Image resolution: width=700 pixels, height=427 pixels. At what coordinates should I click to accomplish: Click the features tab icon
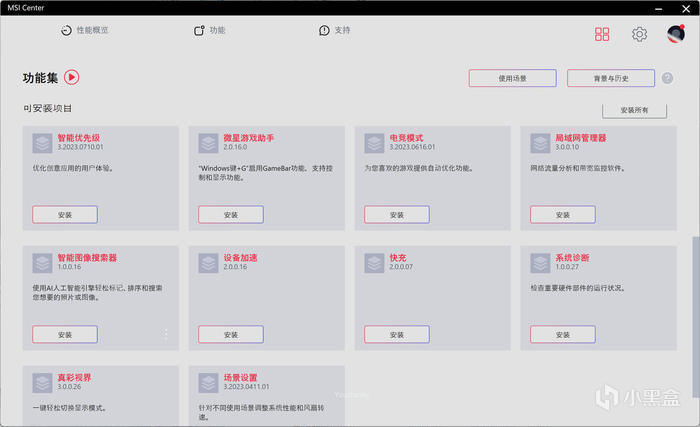click(x=199, y=30)
